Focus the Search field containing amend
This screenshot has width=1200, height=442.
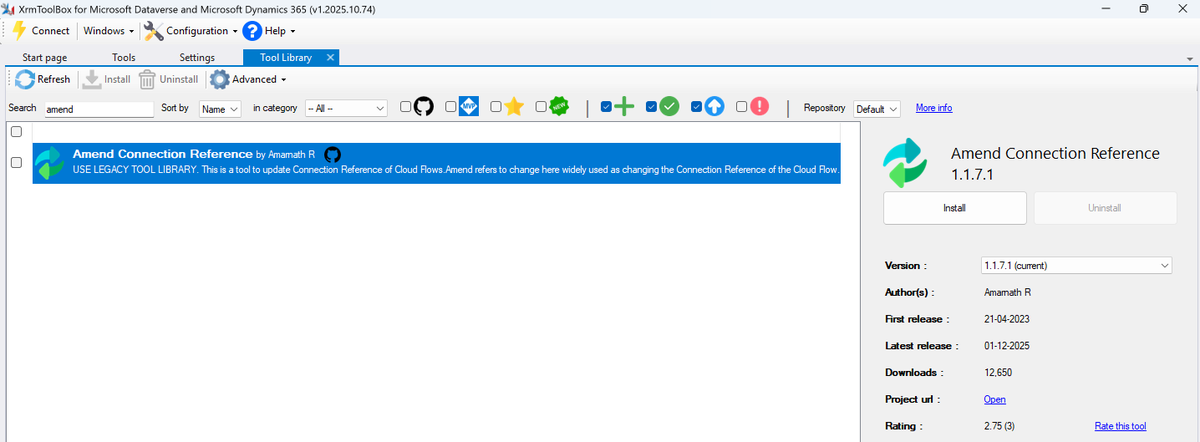(98, 108)
